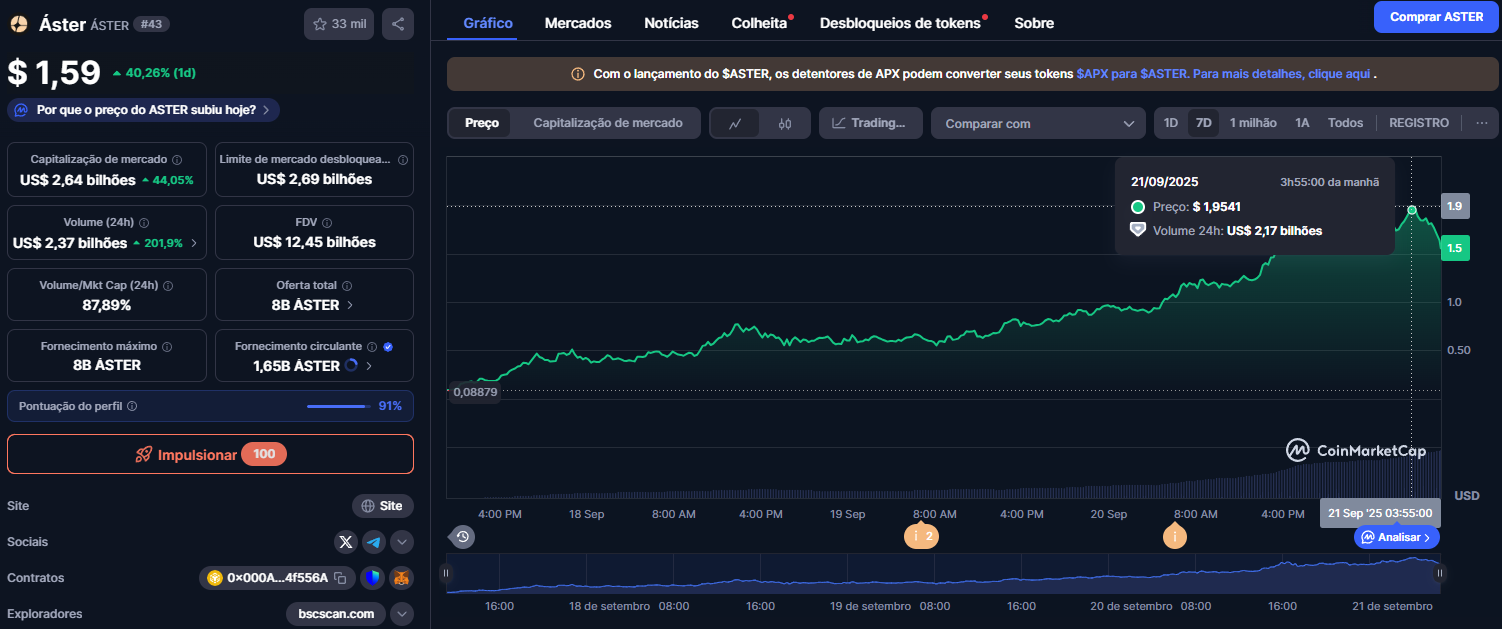Open the Colheita tab
The image size is (1502, 629).
point(759,23)
